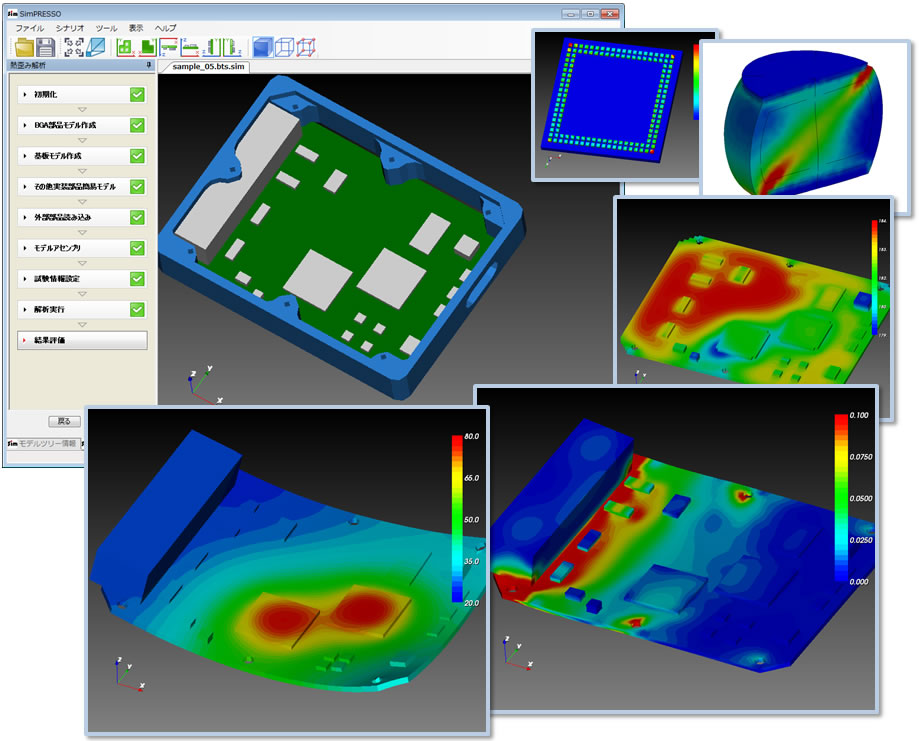Toggle the green checkbox for 解析実行

pos(138,310)
